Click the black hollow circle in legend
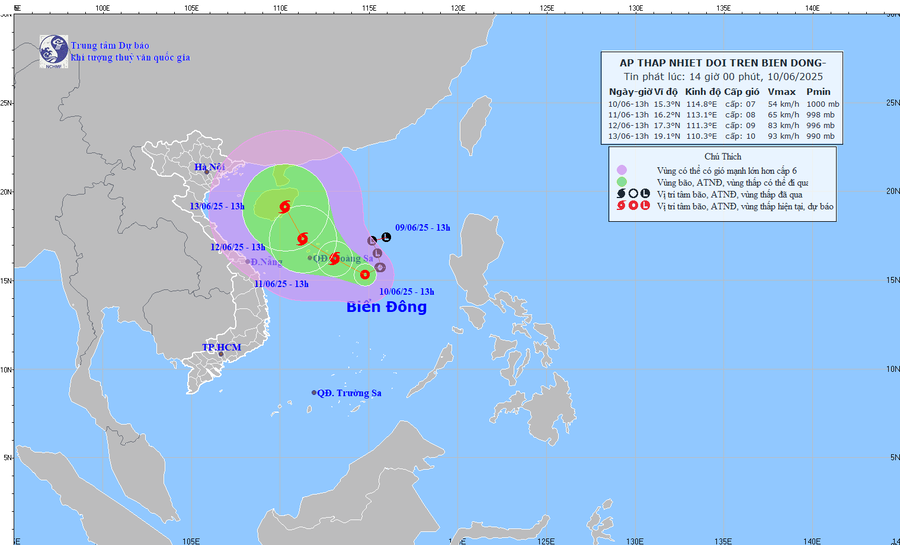This screenshot has height=545, width=900. pos(633,193)
